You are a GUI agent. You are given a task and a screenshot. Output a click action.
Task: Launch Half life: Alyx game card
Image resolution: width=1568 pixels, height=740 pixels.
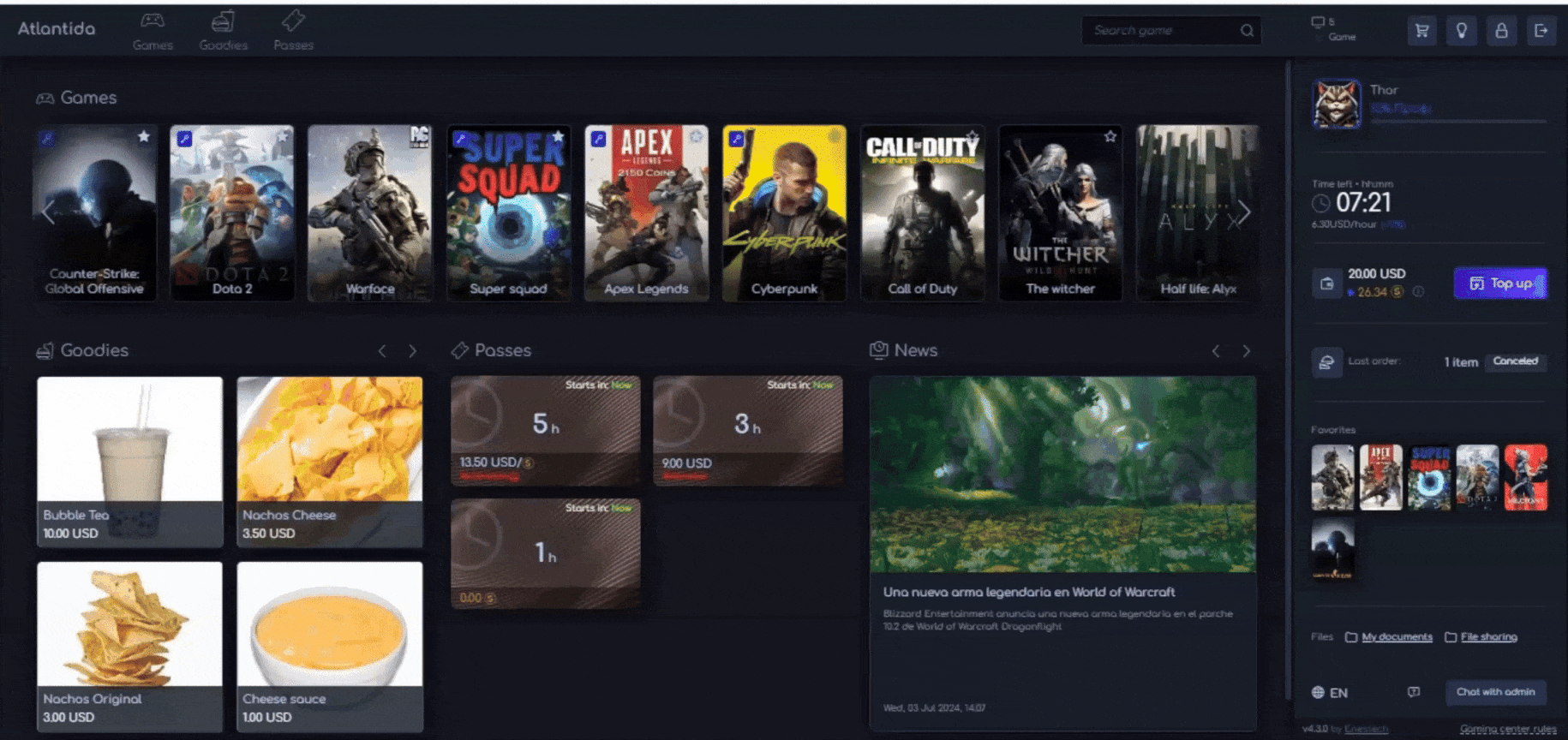click(1198, 213)
